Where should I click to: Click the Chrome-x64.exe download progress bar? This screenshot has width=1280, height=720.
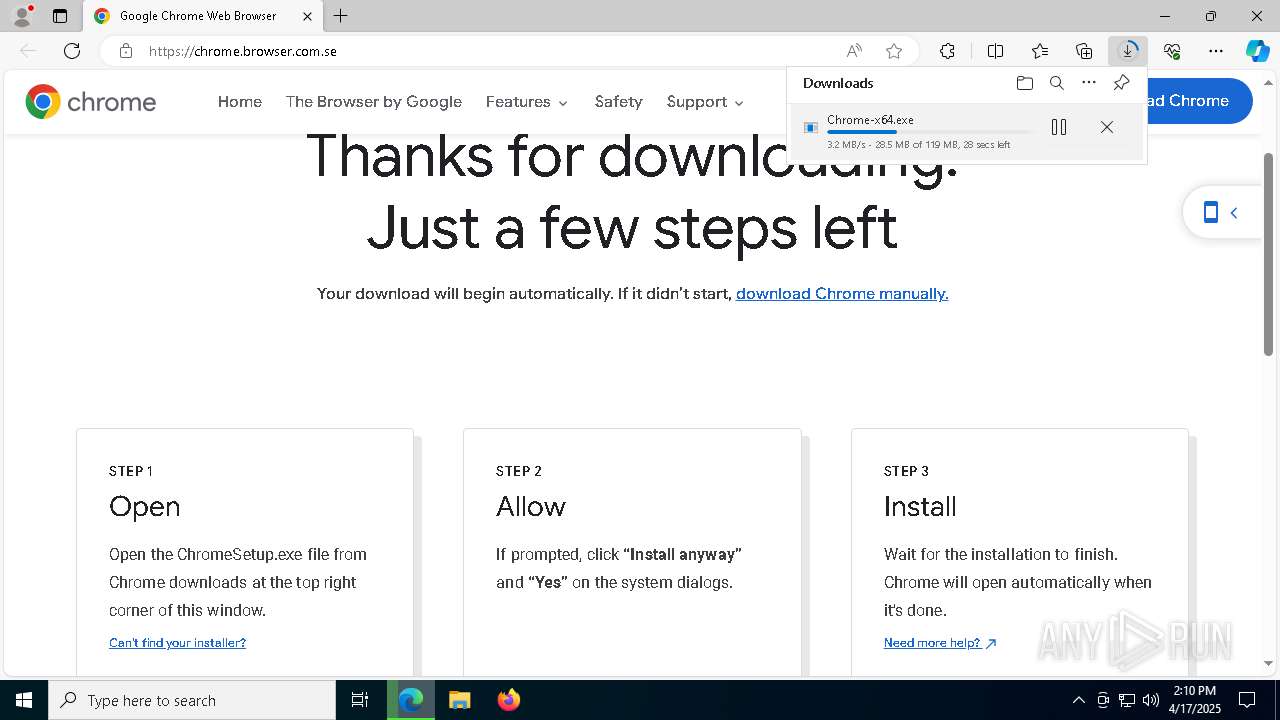(x=930, y=132)
